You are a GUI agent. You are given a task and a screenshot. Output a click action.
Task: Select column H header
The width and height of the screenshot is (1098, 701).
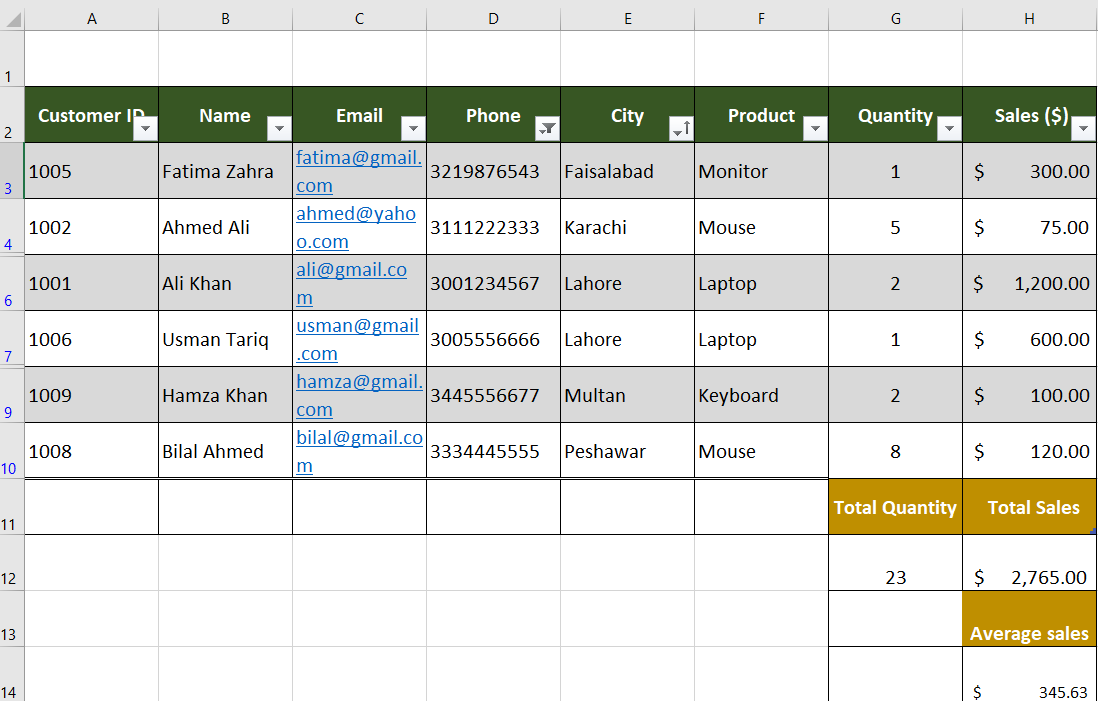pos(1029,20)
